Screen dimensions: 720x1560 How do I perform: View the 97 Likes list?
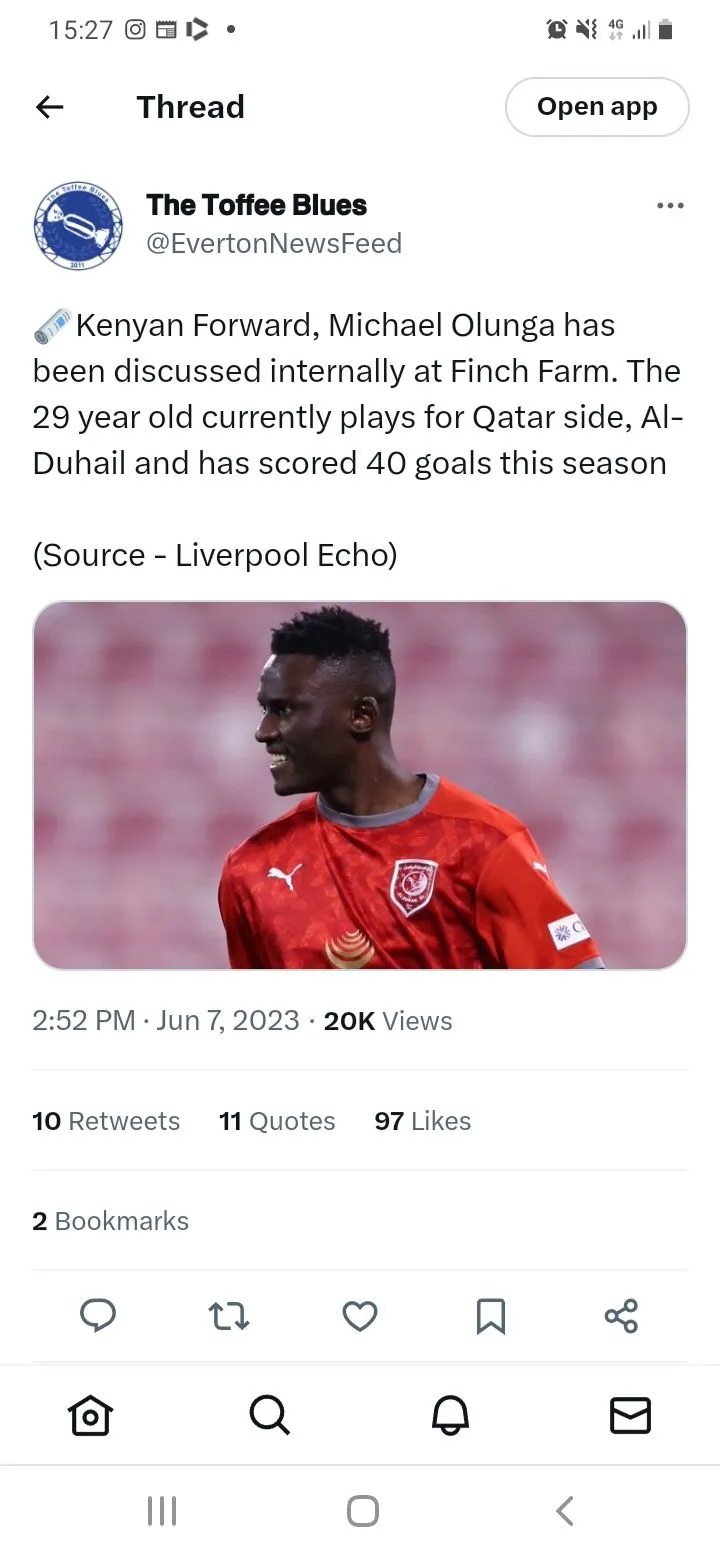point(422,1121)
